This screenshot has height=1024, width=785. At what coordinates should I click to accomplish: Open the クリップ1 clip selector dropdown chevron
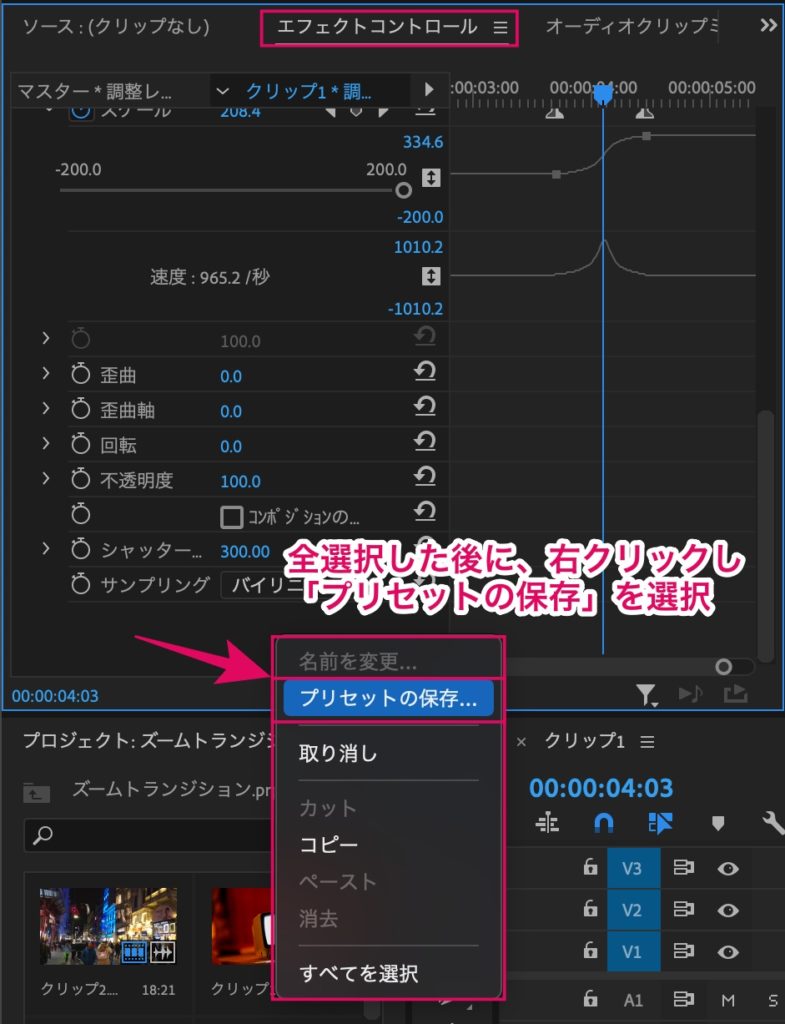(222, 91)
